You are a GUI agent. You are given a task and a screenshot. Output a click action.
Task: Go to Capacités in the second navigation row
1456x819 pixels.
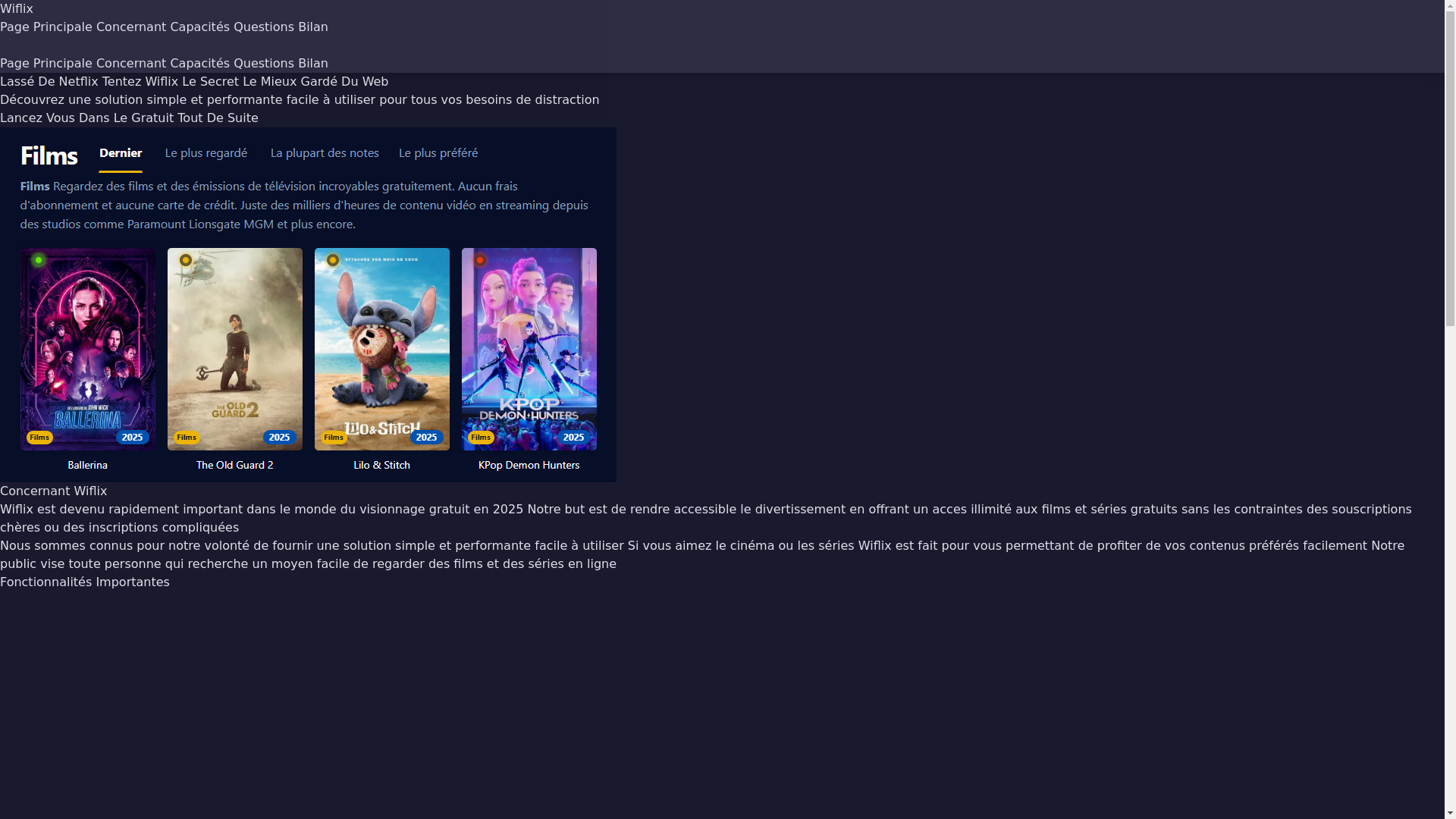click(x=199, y=64)
